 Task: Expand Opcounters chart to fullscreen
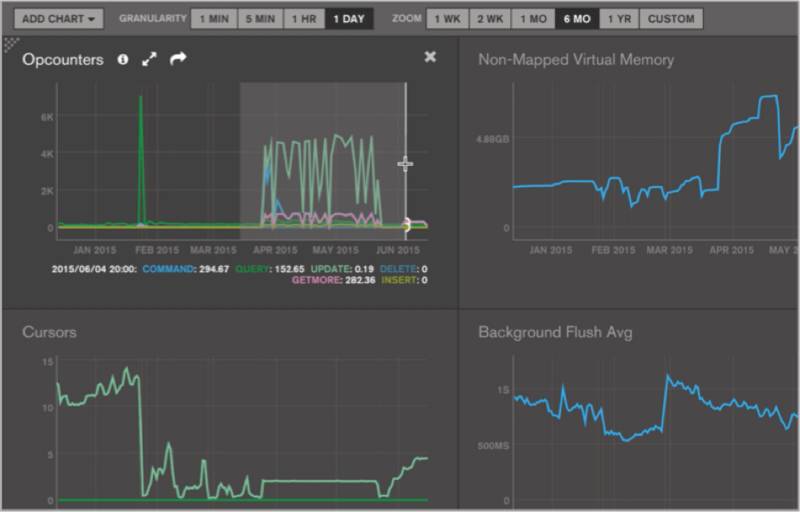(149, 59)
